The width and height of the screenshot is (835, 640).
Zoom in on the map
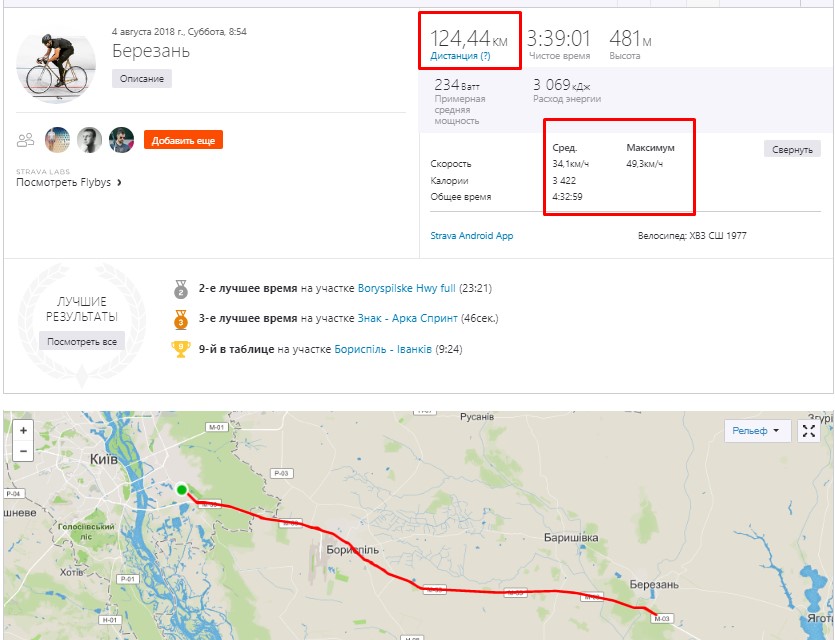click(x=23, y=431)
